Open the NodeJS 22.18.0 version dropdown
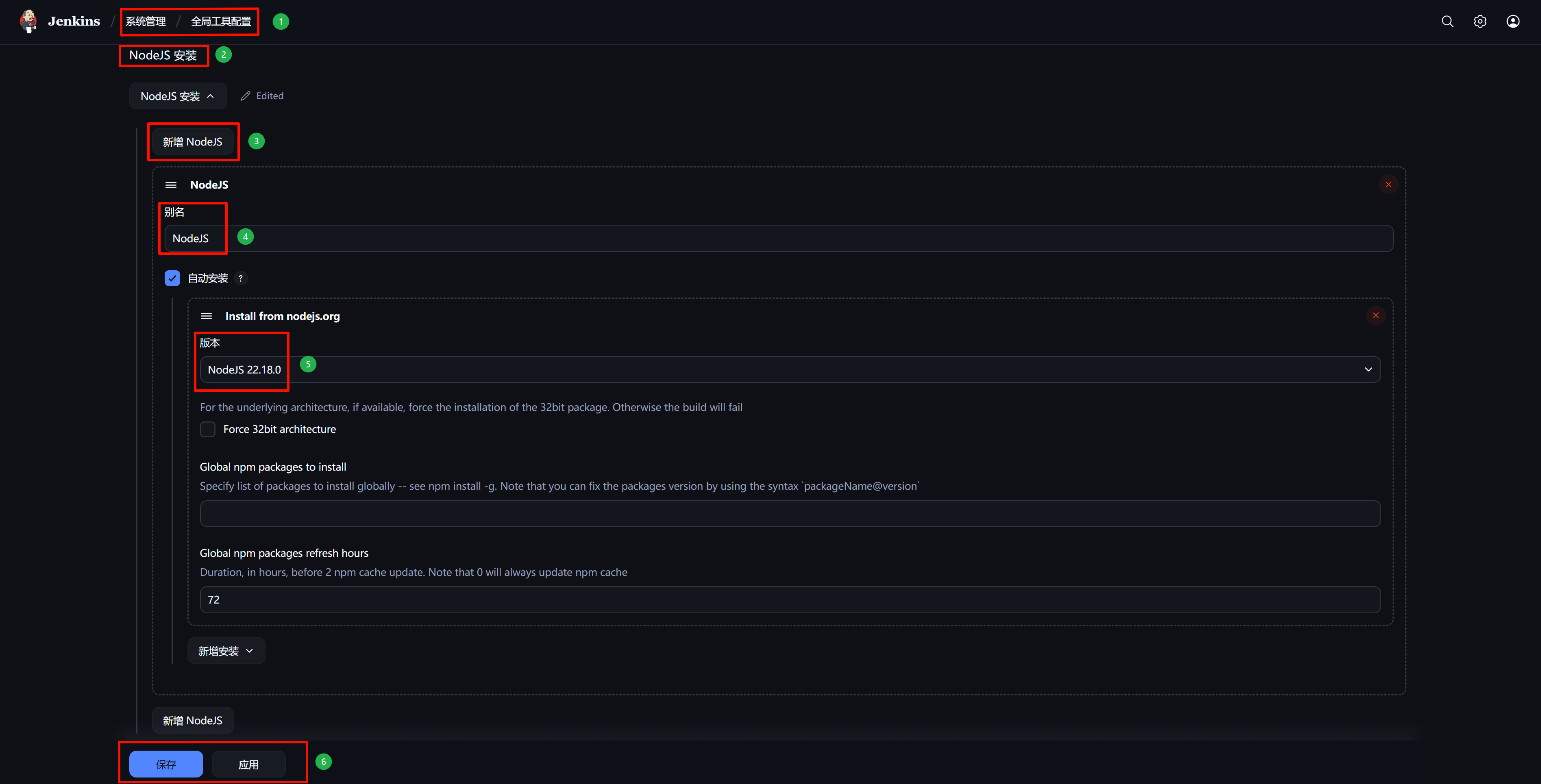The width and height of the screenshot is (1541, 784). 790,369
